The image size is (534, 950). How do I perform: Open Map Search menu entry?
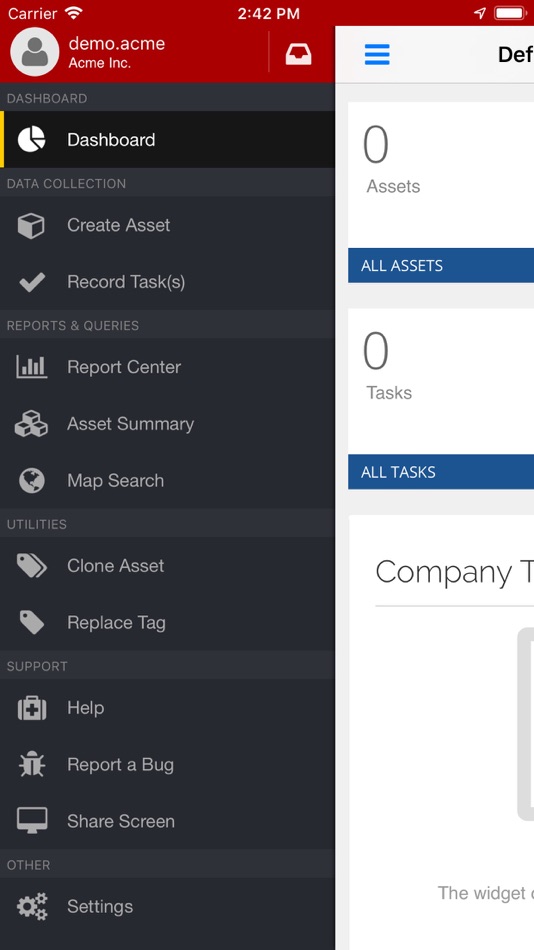pos(167,480)
